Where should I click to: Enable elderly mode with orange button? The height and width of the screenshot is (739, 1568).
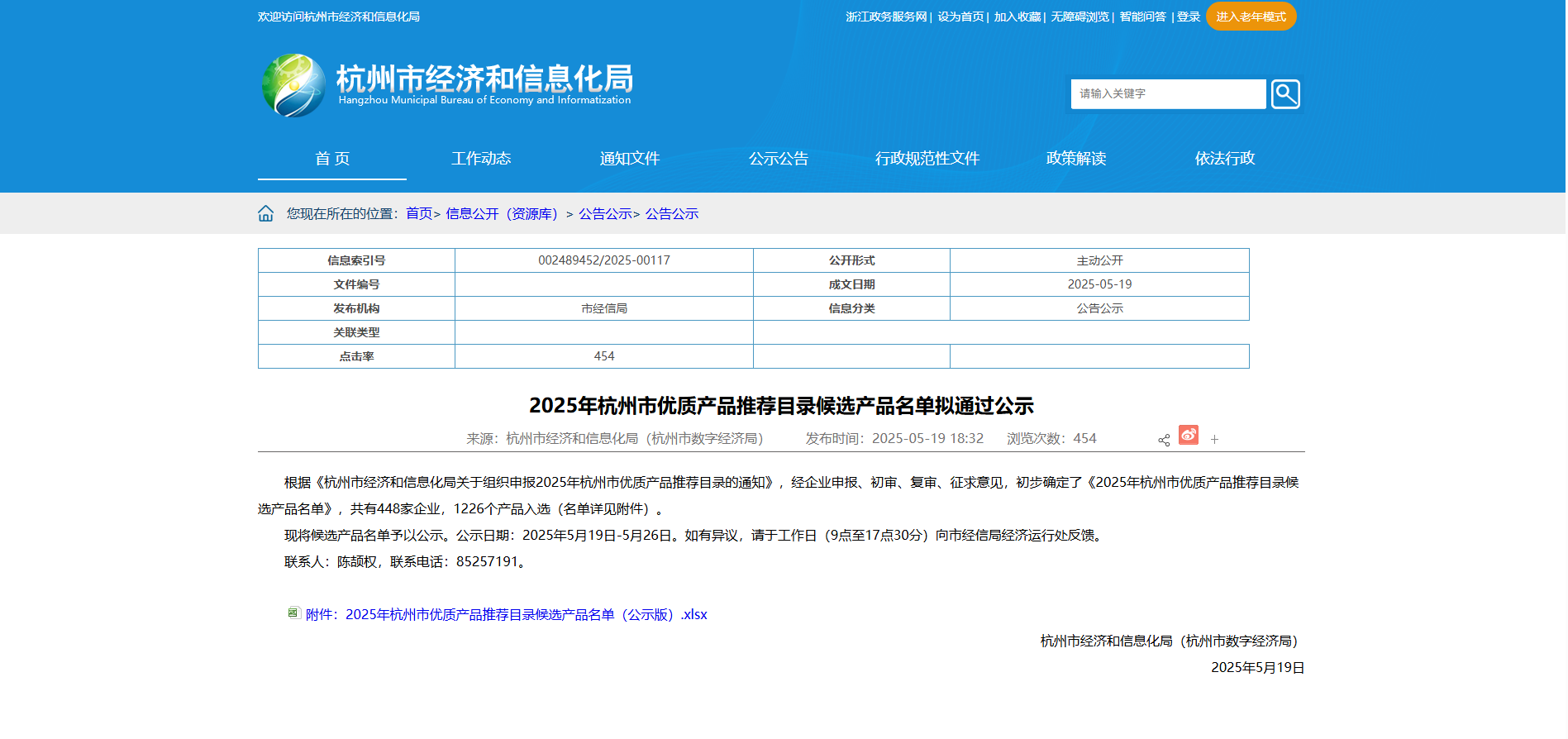[x=1251, y=17]
